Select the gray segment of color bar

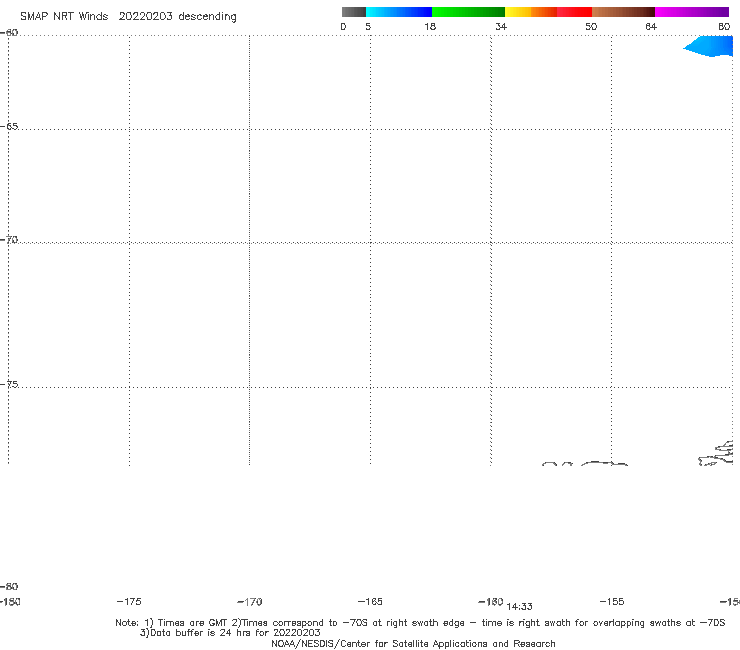point(353,12)
